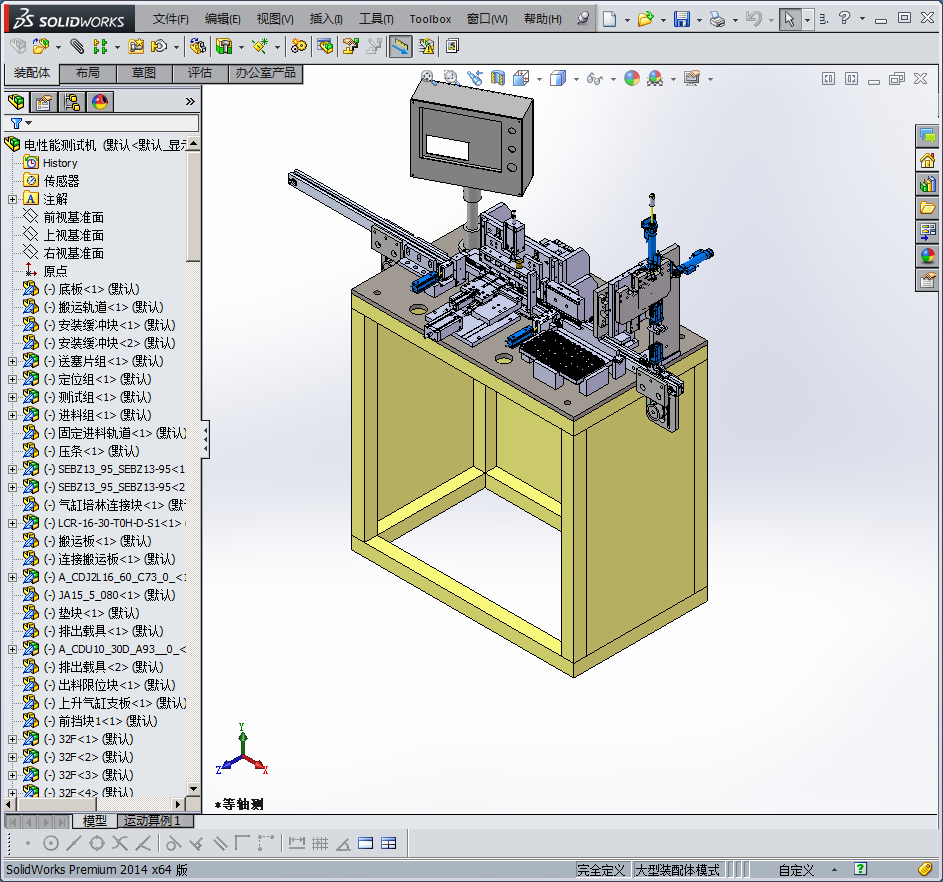Screen dimensions: 943x882
Task: Click the Mate paperclip icon
Action: point(77,46)
